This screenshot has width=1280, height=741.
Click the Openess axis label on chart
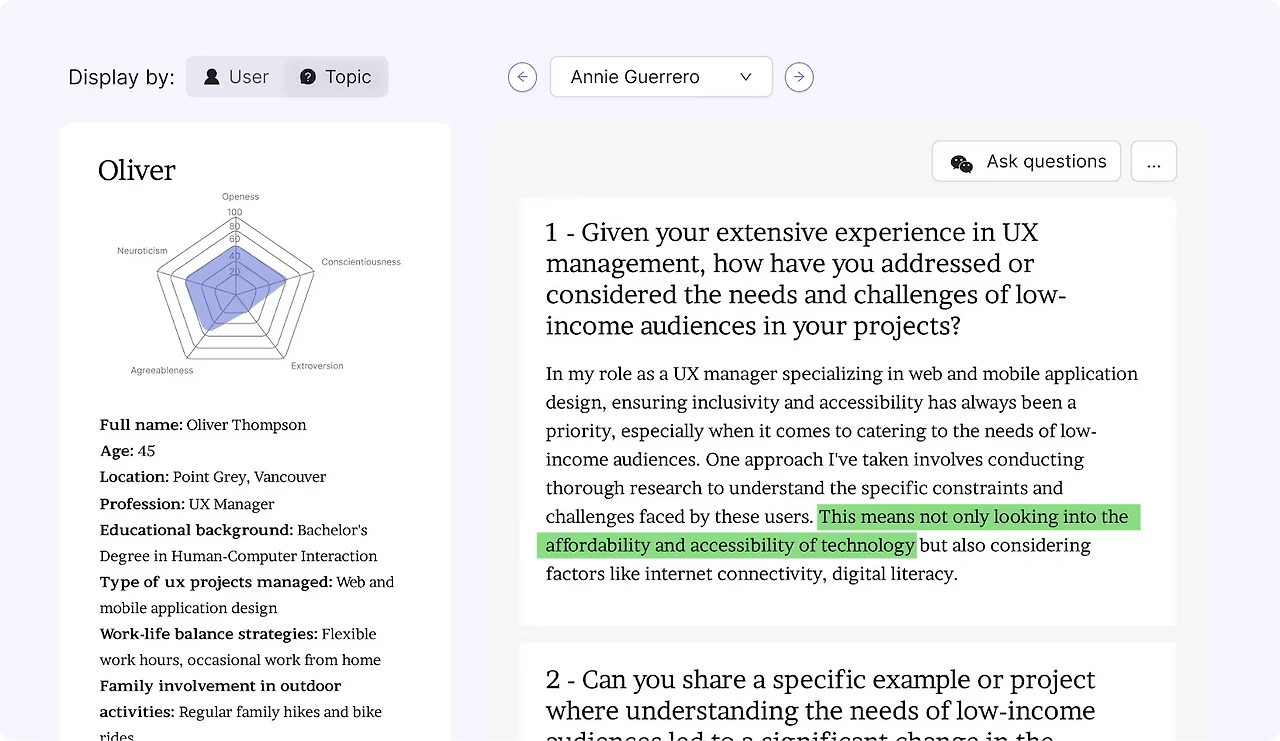240,197
